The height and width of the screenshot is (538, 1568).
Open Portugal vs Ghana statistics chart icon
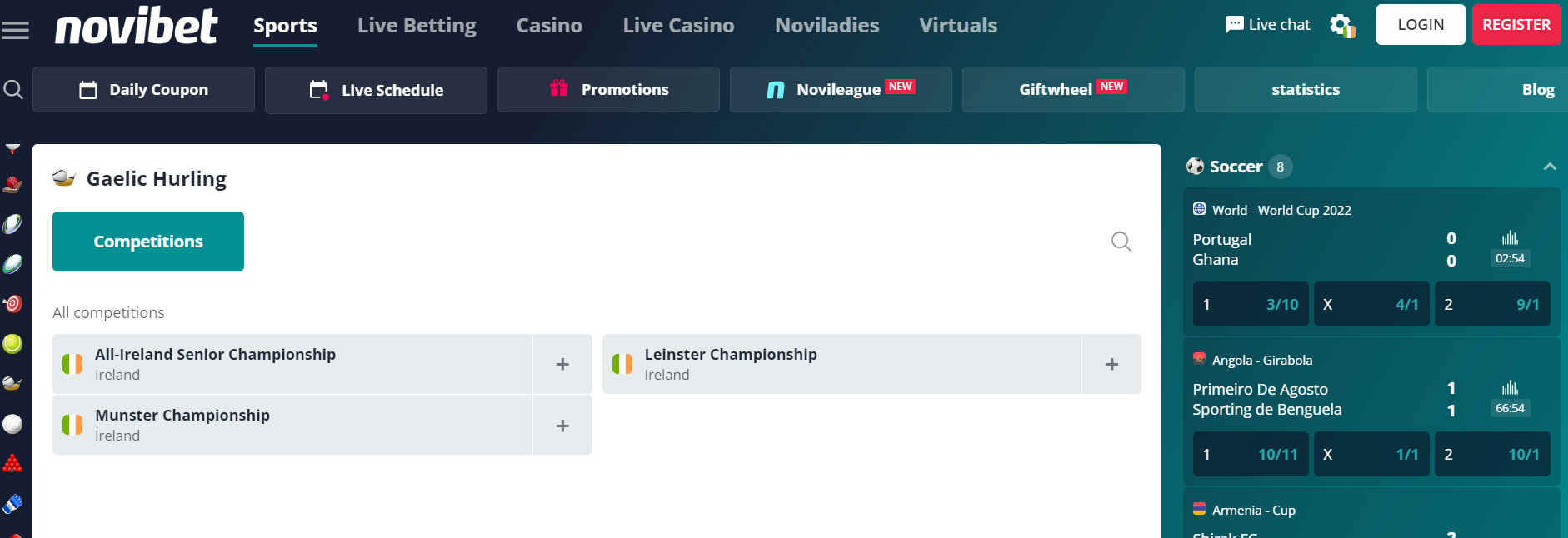click(x=1510, y=238)
